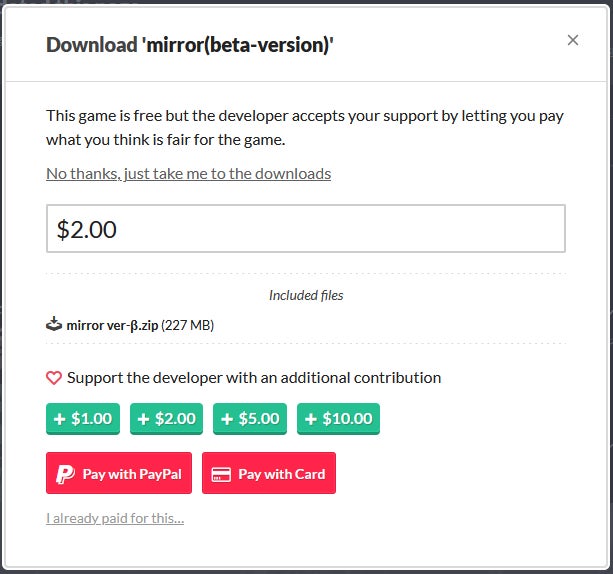Image resolution: width=613 pixels, height=574 pixels.
Task: Add a $5.00 contribution
Action: [x=250, y=419]
